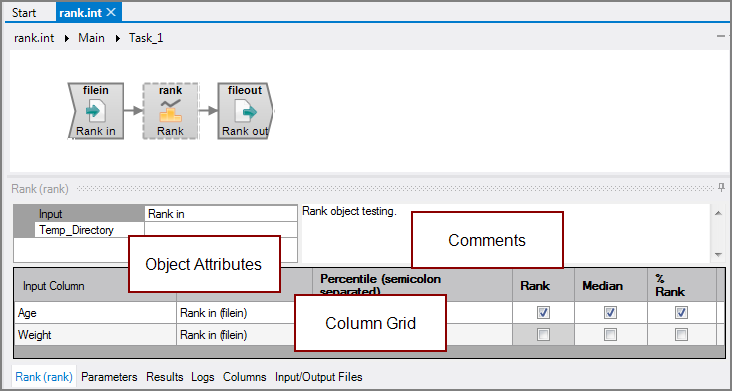Uncheck Median checkbox for Age row
Image resolution: width=732 pixels, height=391 pixels.
pos(610,312)
